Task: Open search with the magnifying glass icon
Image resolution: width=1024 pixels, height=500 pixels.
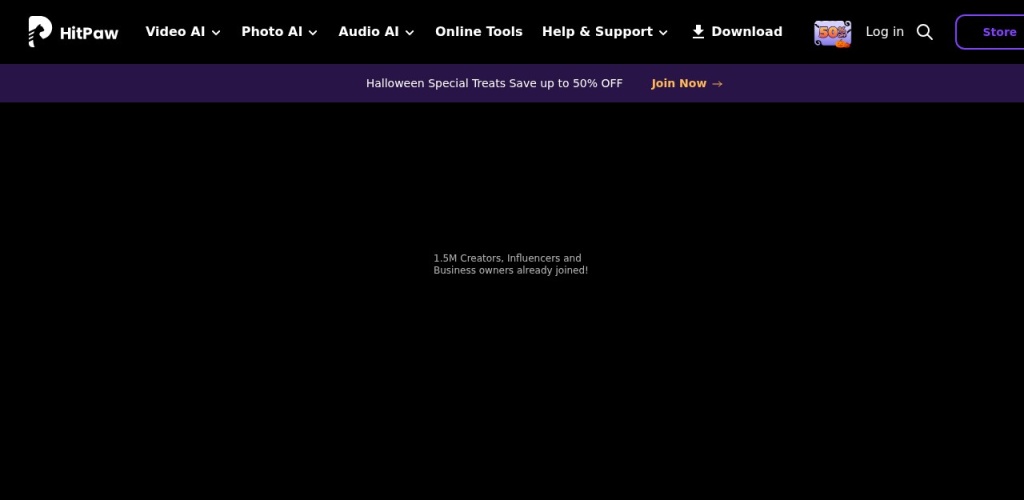Action: [925, 32]
